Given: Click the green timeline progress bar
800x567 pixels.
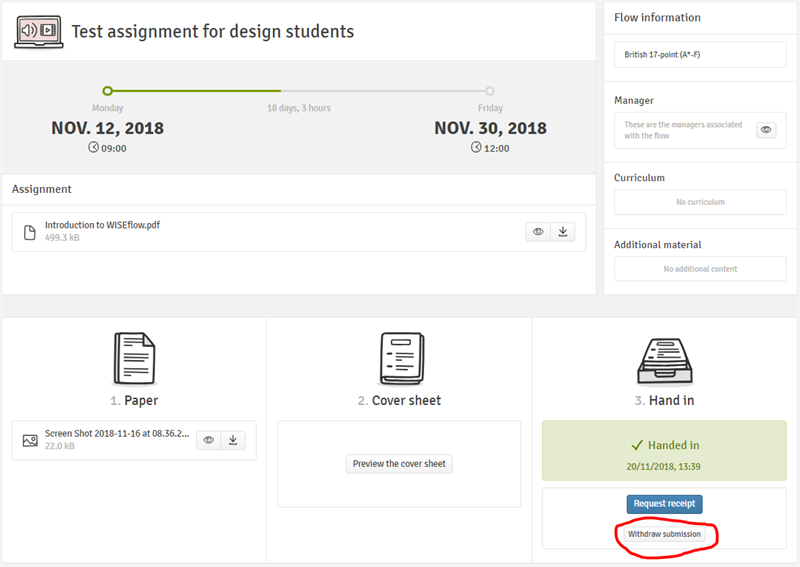Looking at the screenshot, I should (x=195, y=91).
